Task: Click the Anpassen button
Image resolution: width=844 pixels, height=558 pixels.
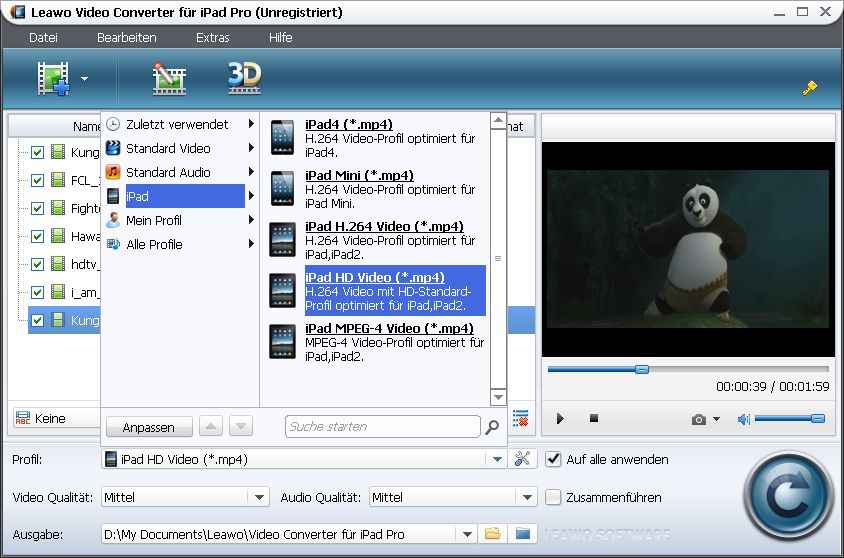Action: (149, 427)
